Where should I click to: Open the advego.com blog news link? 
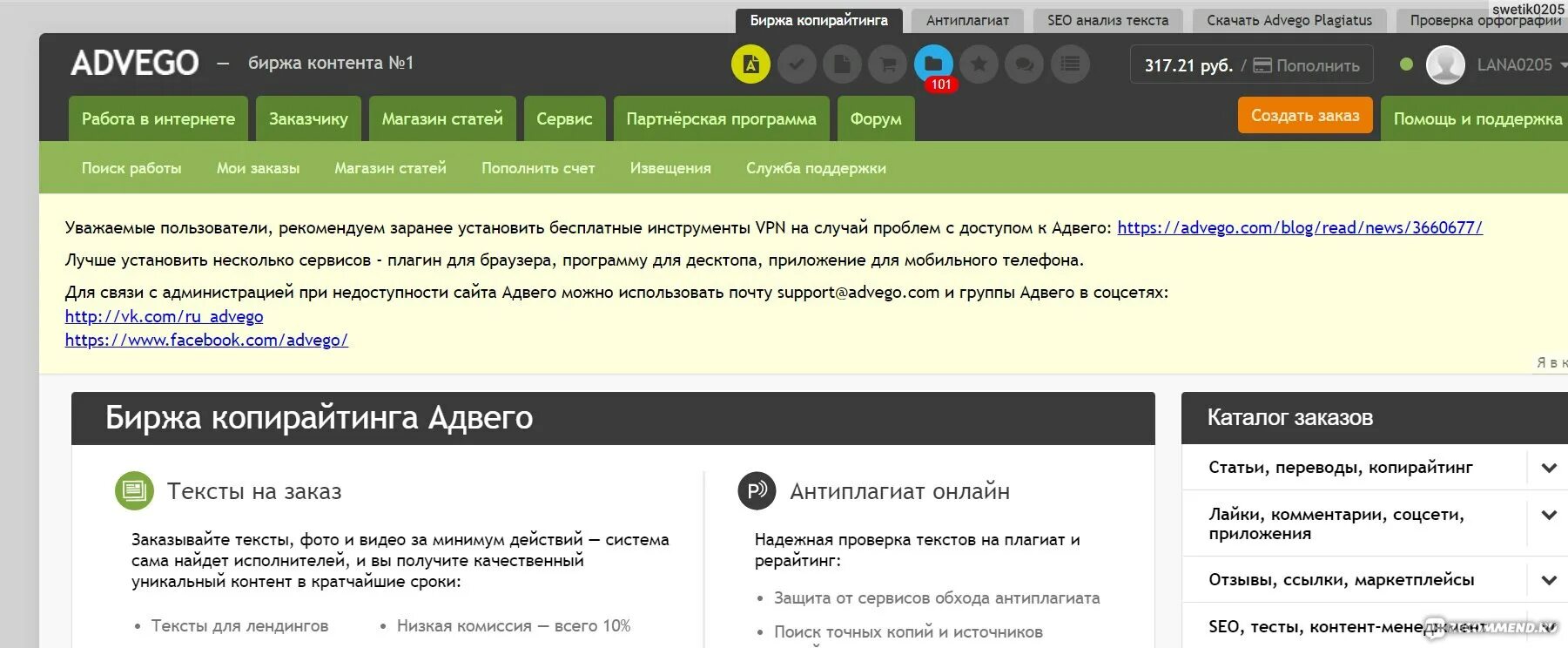1300,227
